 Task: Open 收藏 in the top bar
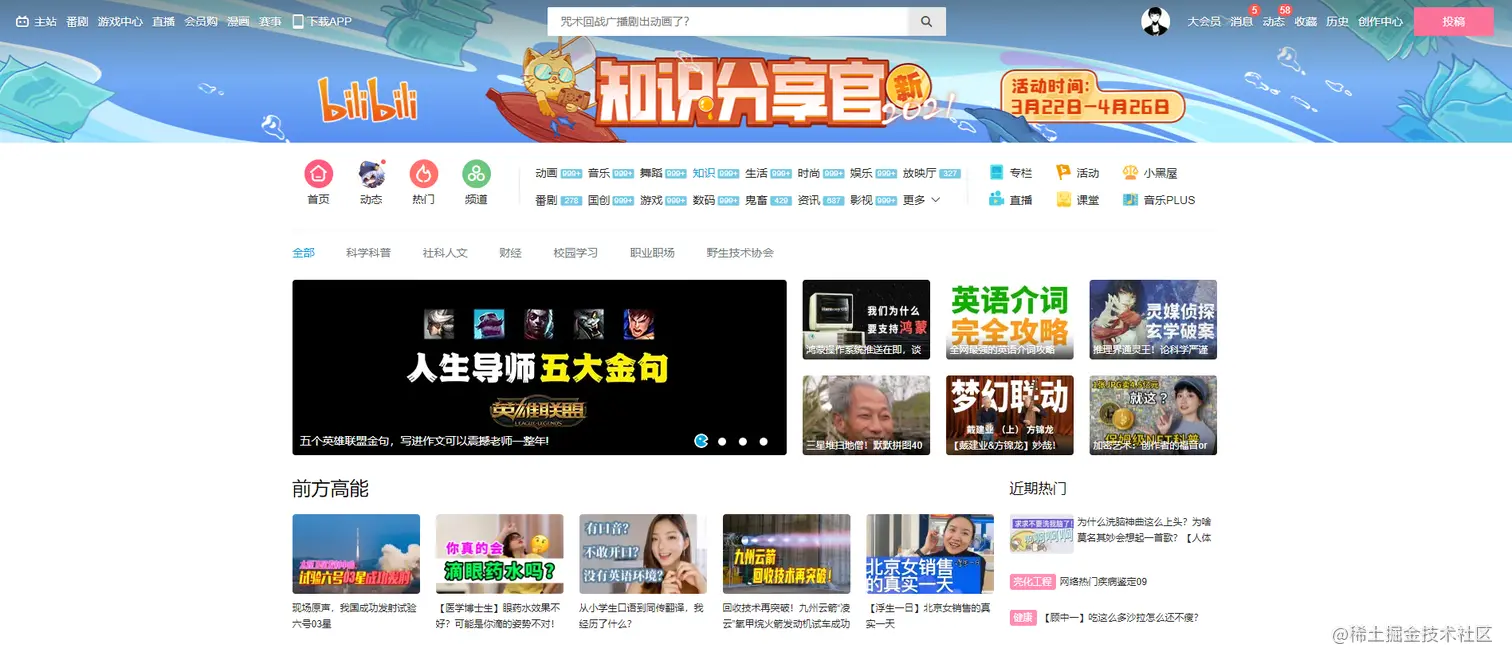[x=1305, y=21]
